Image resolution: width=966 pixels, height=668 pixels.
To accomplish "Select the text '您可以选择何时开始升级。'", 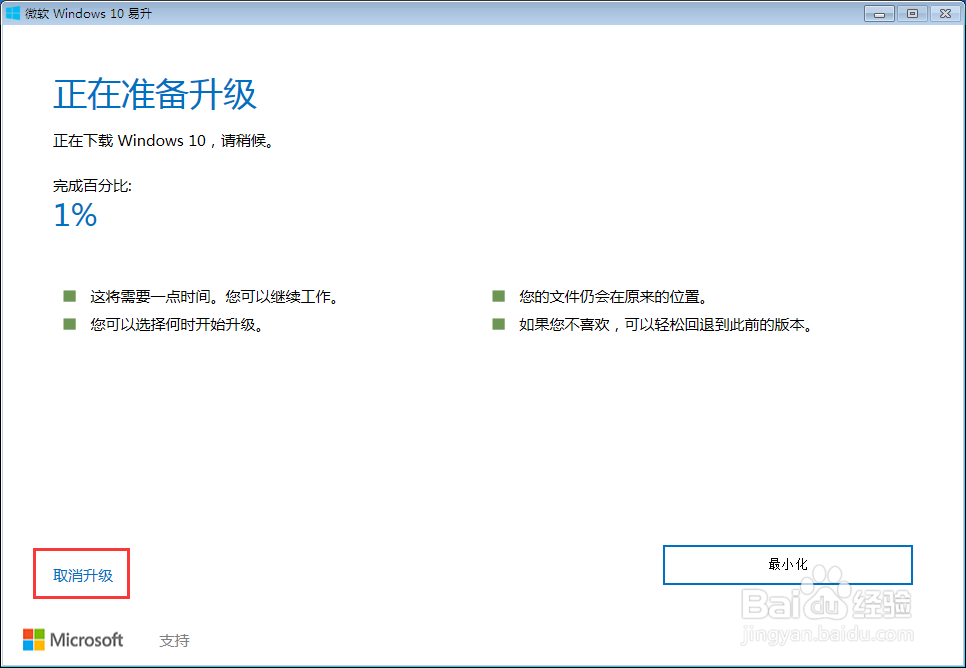I will [x=175, y=324].
